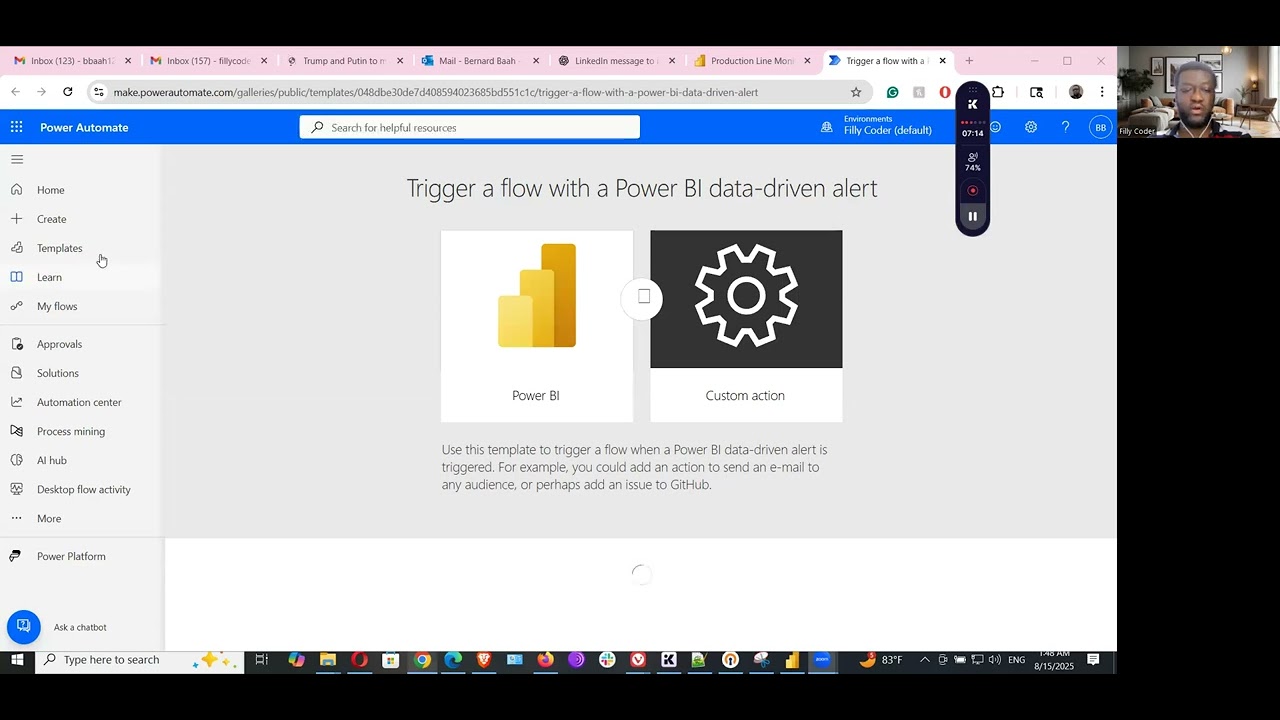
Task: Reload the page in the browser
Action: click(x=67, y=92)
